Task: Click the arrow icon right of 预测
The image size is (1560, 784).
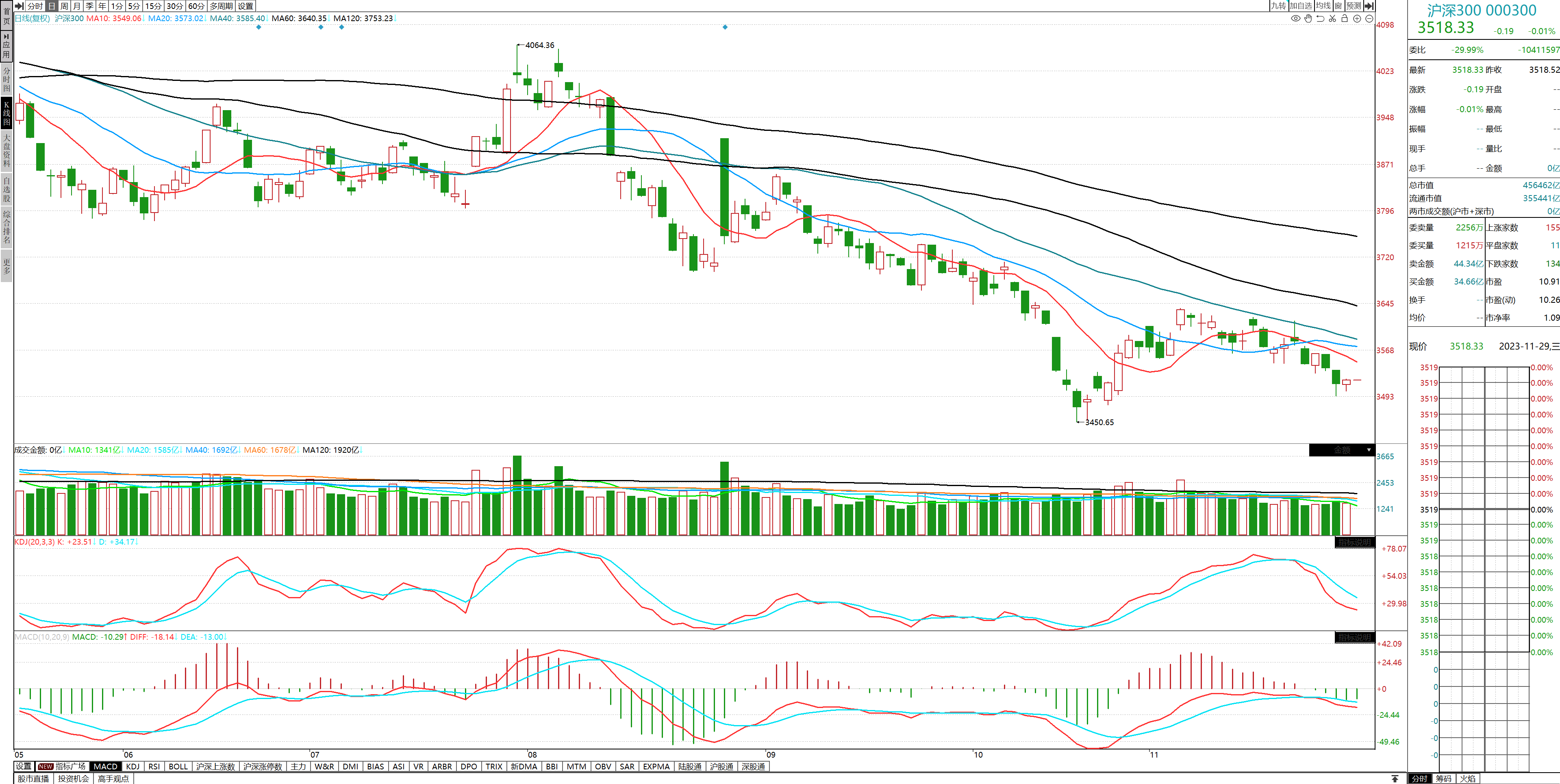Action: [1369, 6]
